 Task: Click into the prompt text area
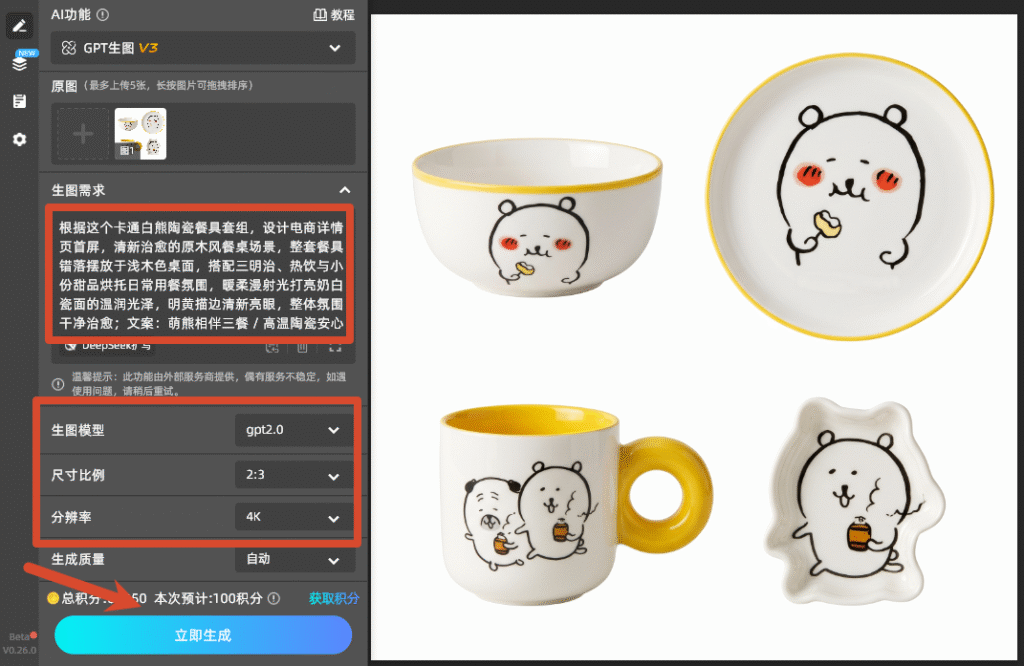click(200, 274)
